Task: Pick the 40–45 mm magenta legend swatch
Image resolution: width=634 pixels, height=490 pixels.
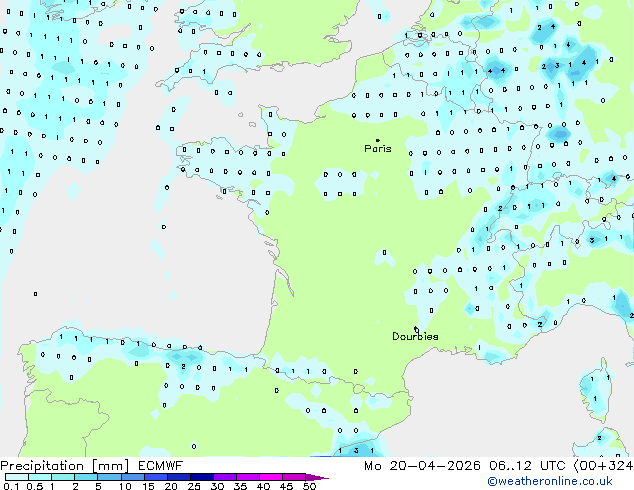Action: pyautogui.click(x=271, y=477)
